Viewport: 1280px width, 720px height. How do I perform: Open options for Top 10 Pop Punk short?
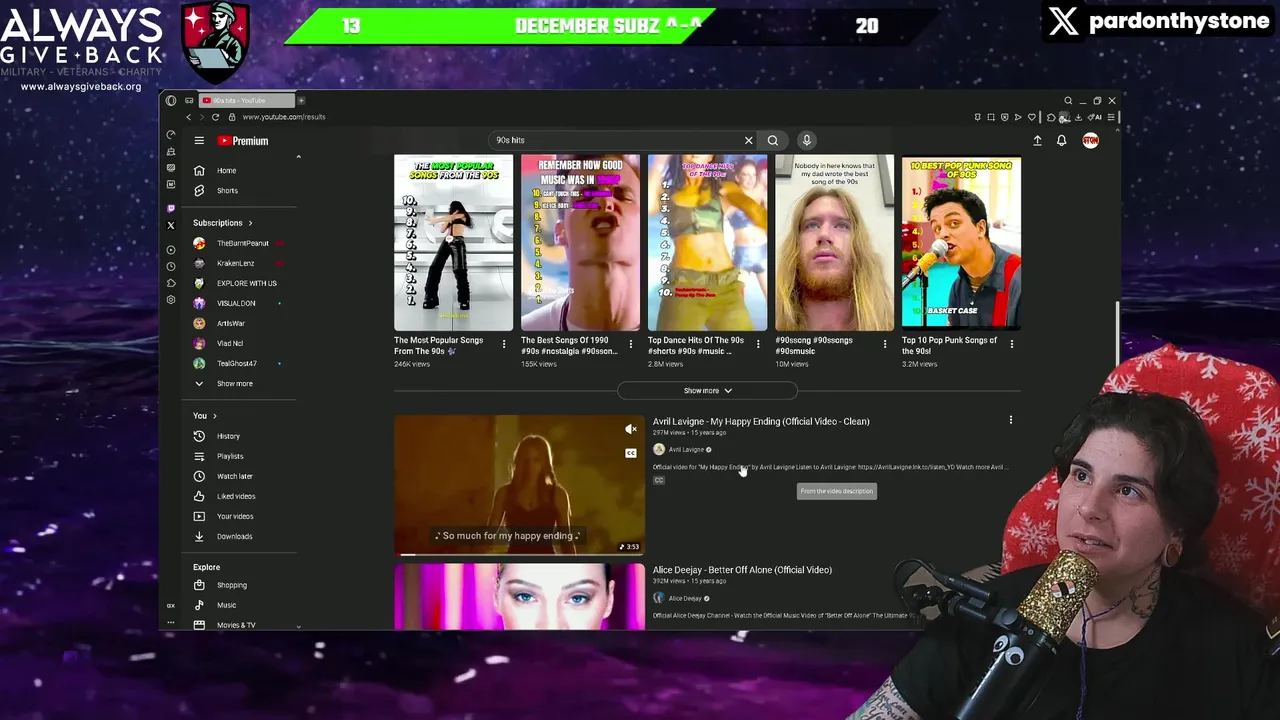[1012, 345]
